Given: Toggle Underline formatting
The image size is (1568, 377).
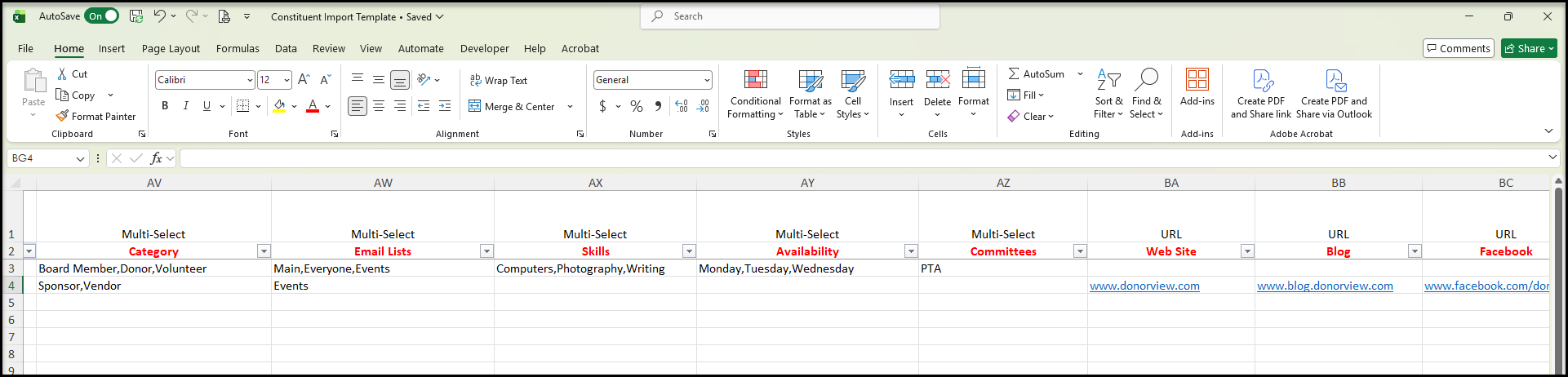Looking at the screenshot, I should click(x=207, y=106).
